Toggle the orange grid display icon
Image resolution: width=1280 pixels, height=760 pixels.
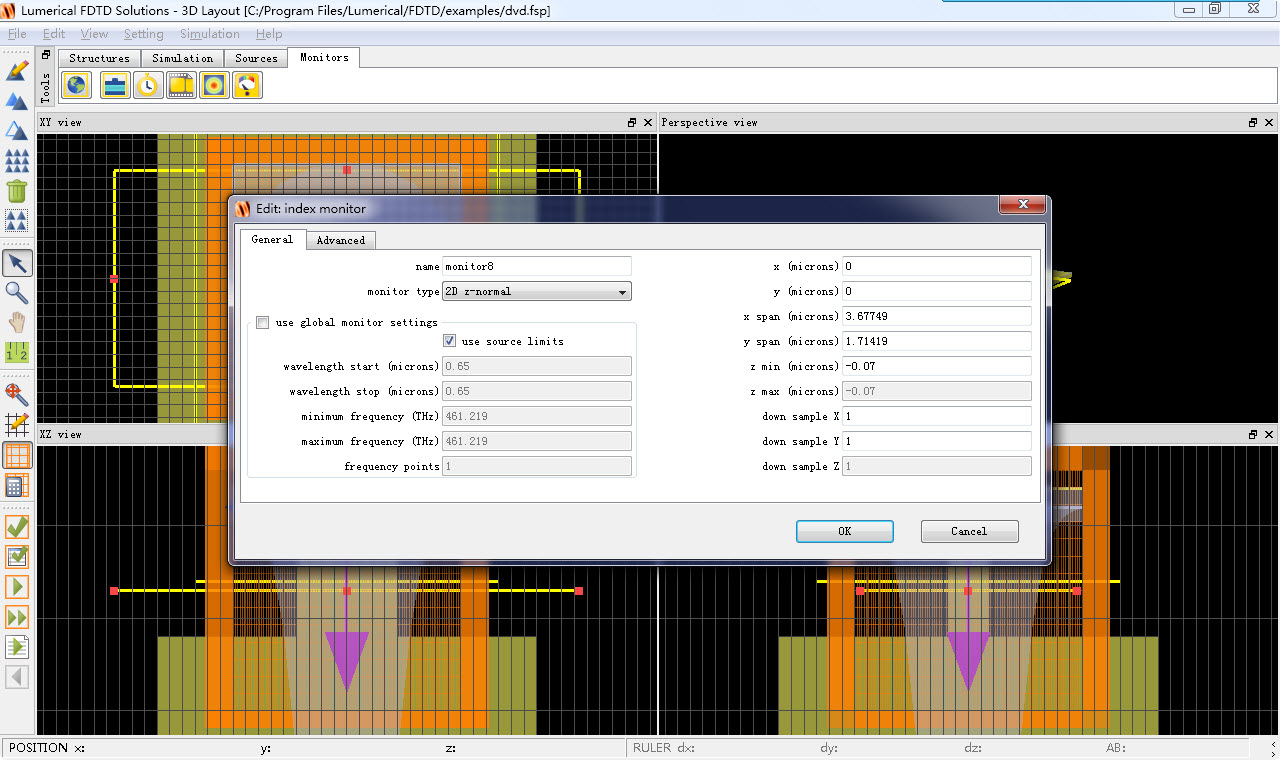17,455
